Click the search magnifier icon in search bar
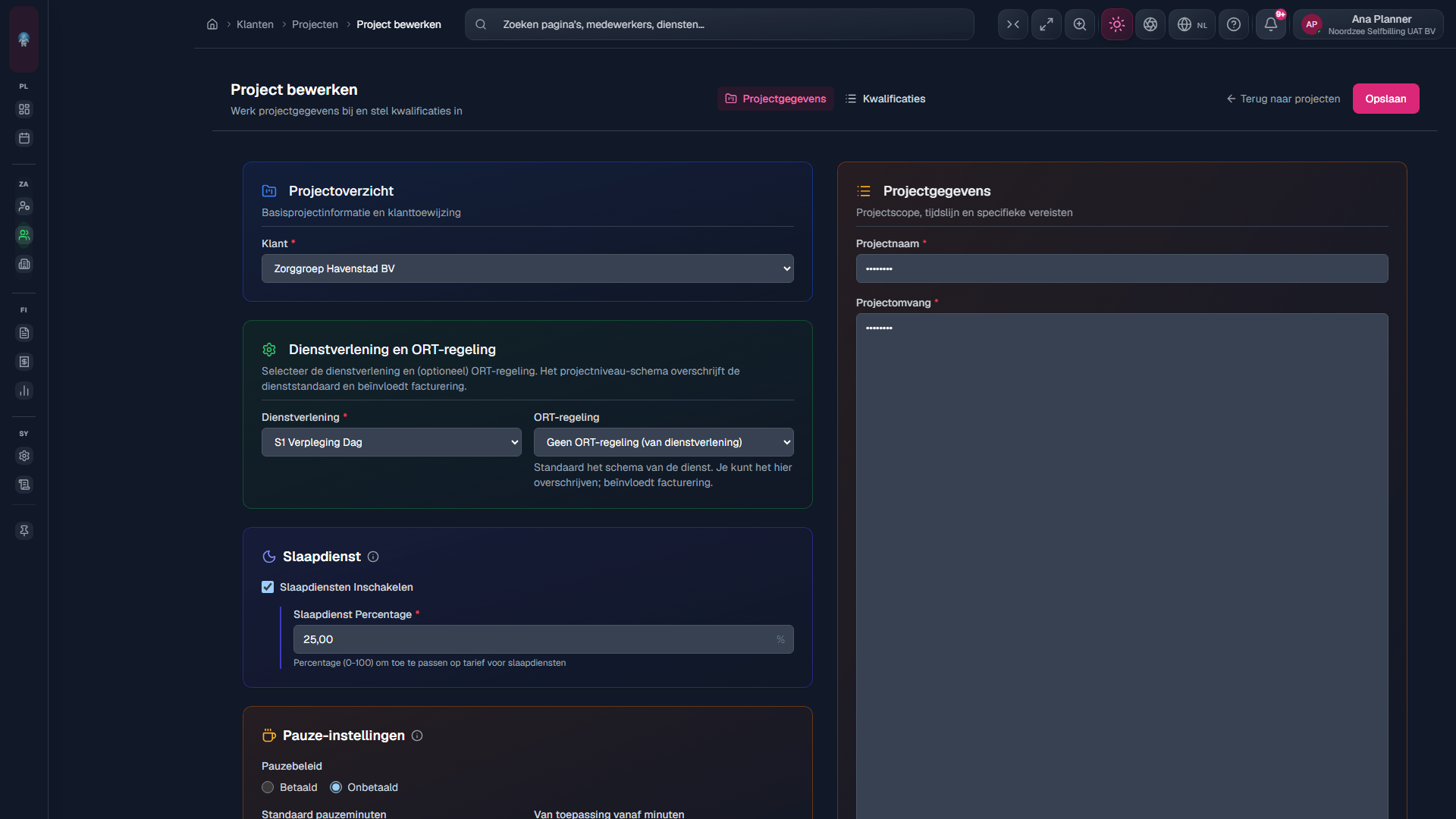Image resolution: width=1456 pixels, height=819 pixels. point(481,24)
